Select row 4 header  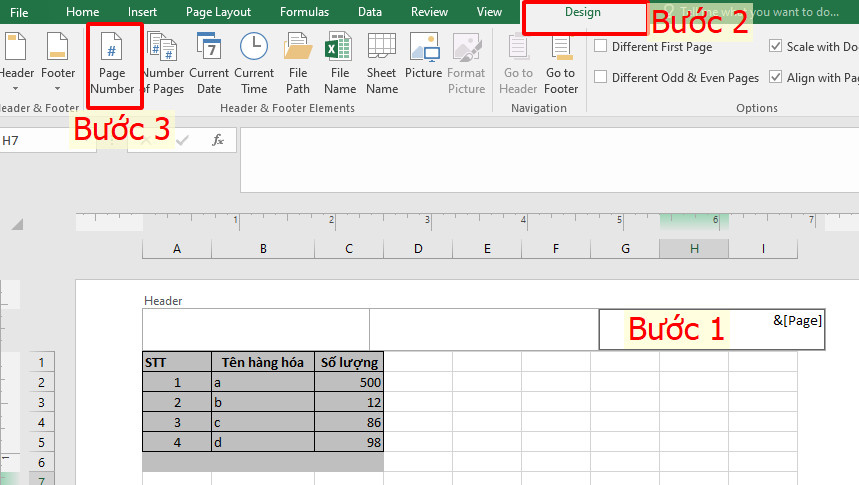click(42, 423)
